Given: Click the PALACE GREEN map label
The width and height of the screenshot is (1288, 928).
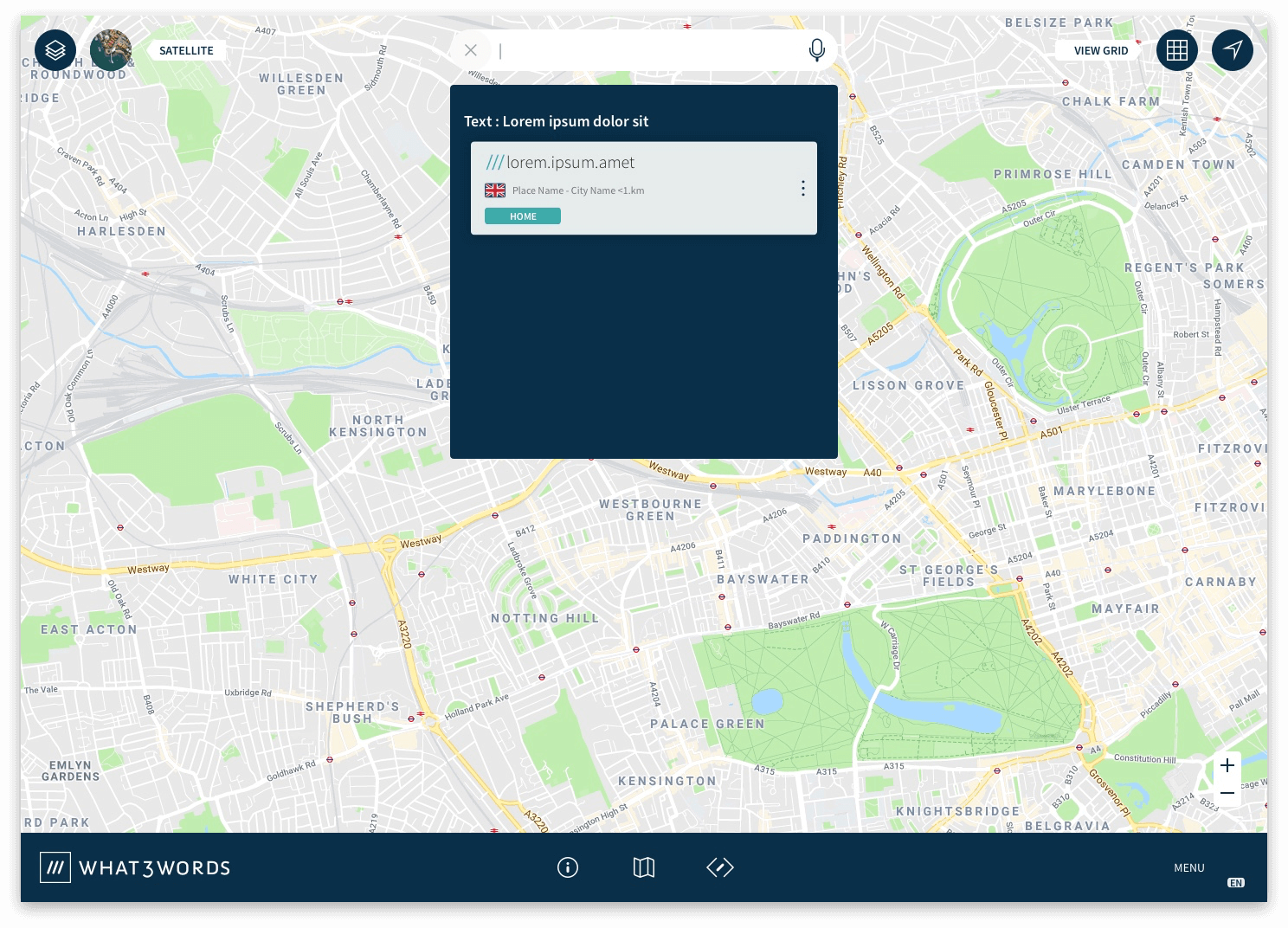Looking at the screenshot, I should point(708,724).
